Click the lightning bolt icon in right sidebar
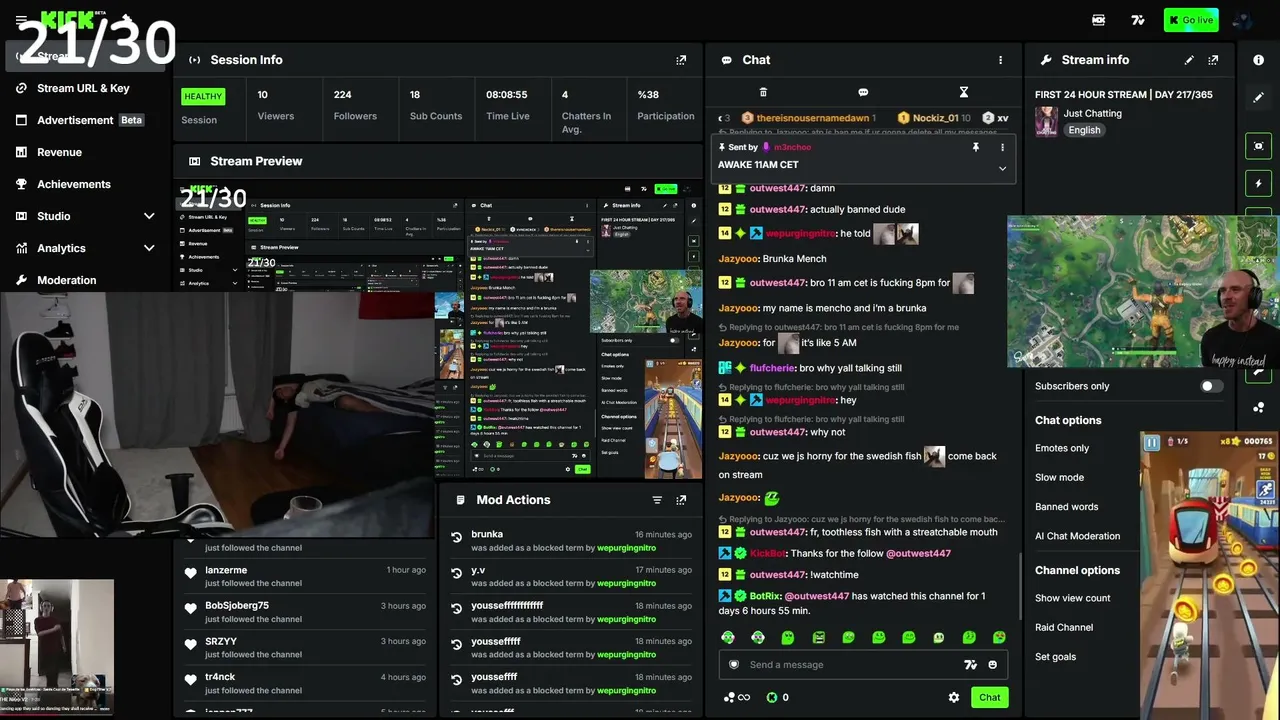Viewport: 1280px width, 720px height. point(1259,184)
